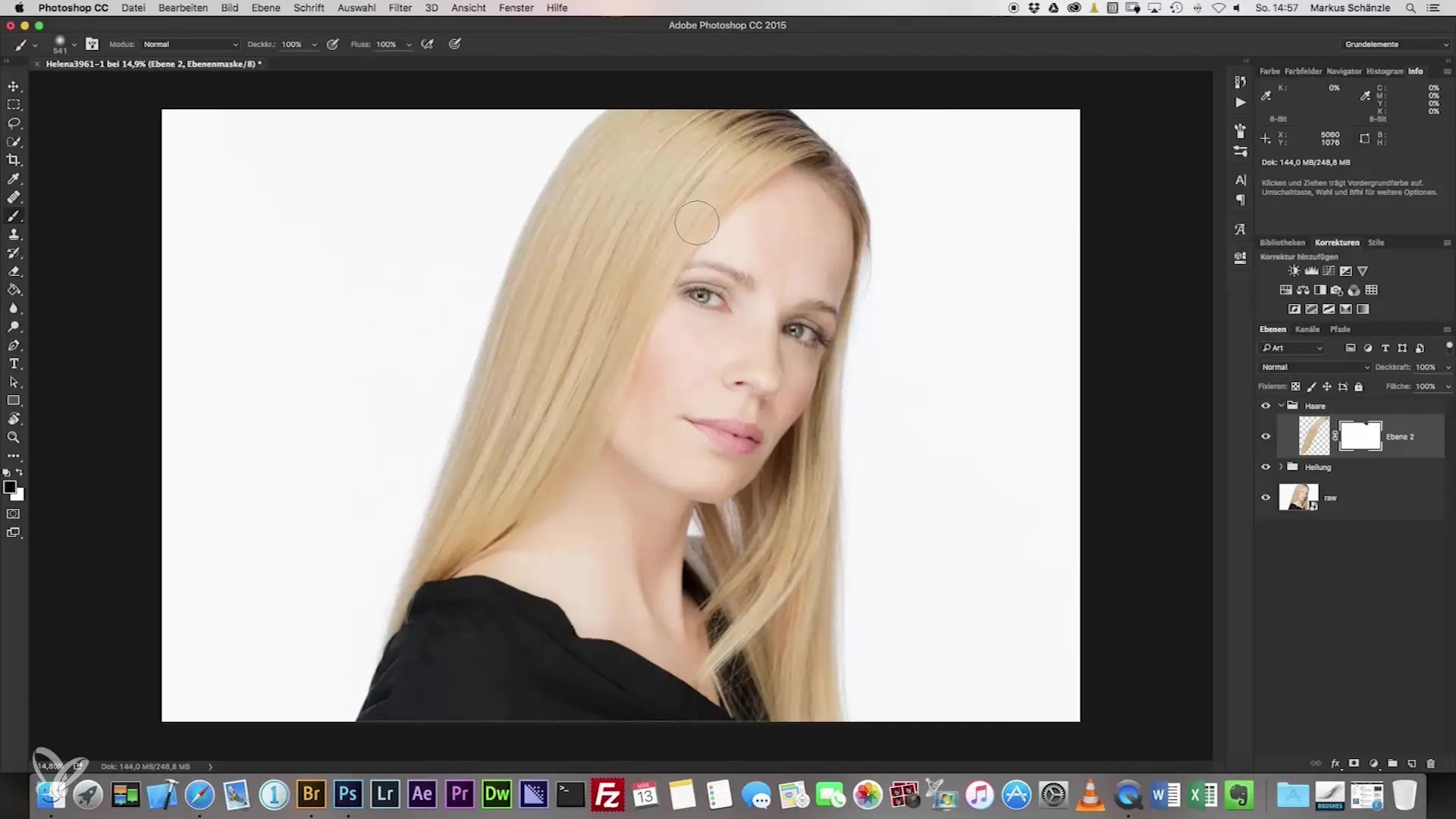Select the Rectangular Marquee tool

(14, 105)
